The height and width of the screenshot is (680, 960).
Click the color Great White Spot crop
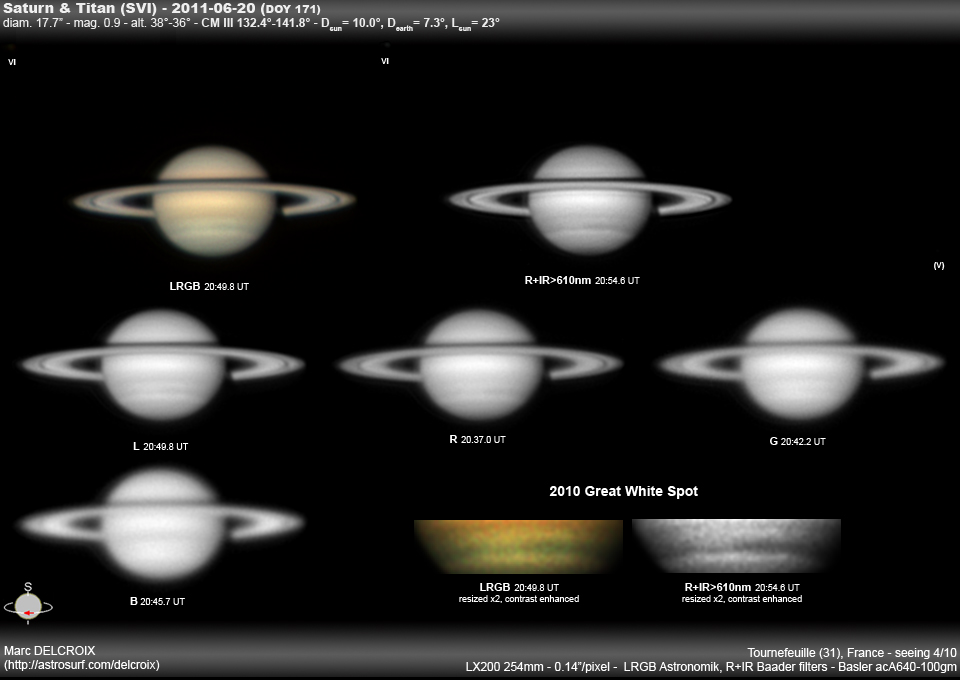pos(518,547)
